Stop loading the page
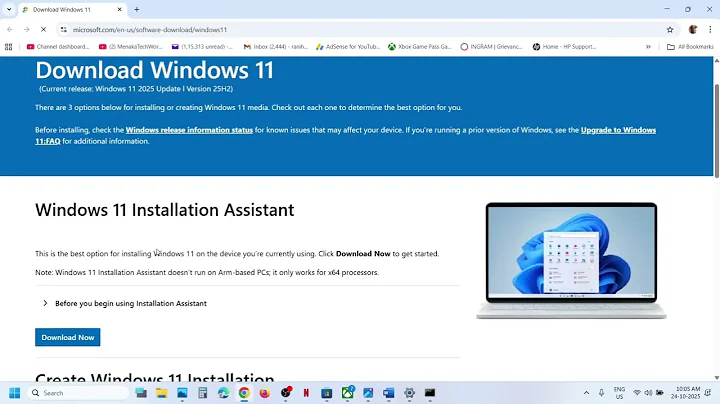The image size is (720, 404). pyautogui.click(x=43, y=29)
